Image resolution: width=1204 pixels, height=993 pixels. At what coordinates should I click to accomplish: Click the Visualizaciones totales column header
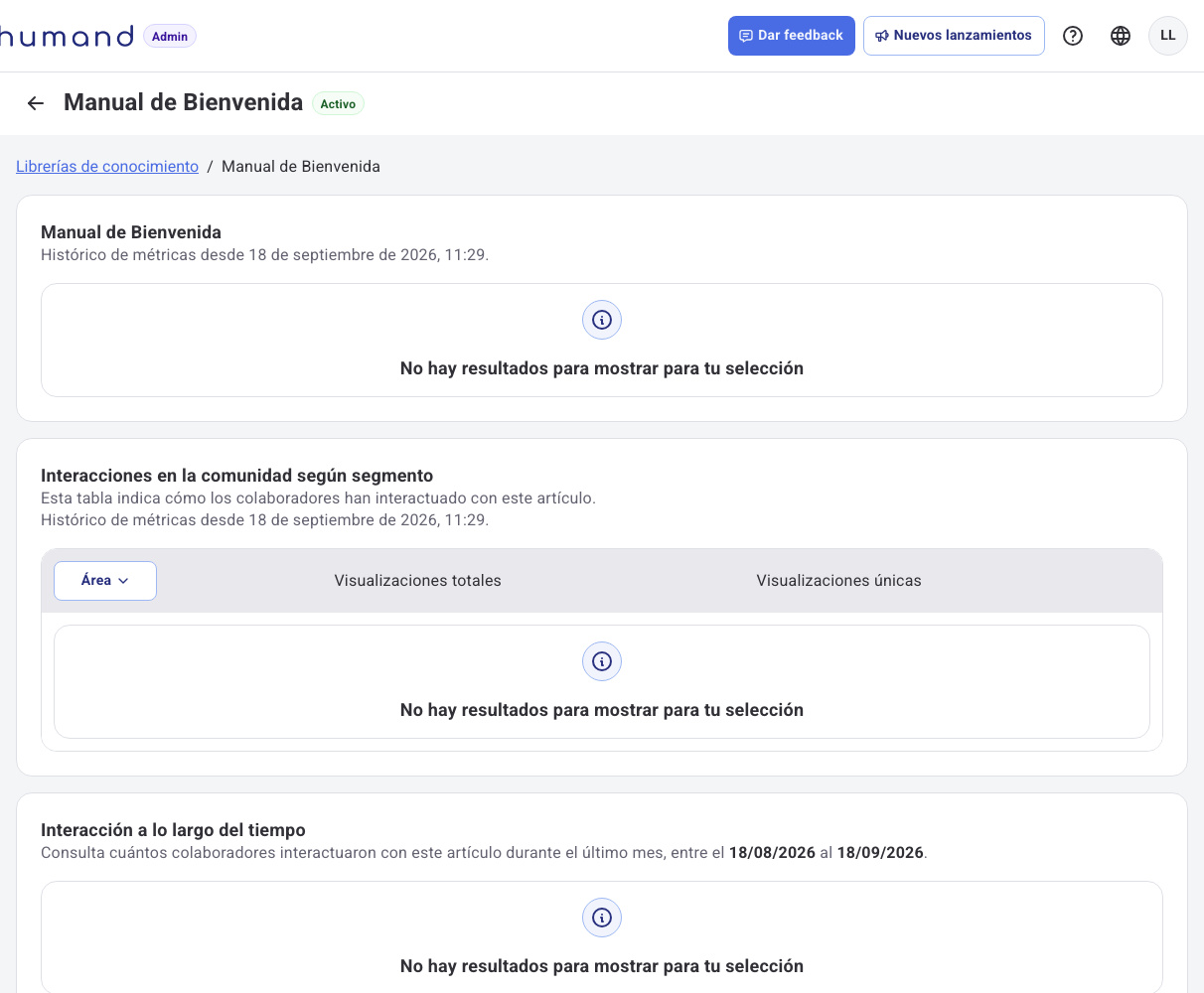(418, 581)
